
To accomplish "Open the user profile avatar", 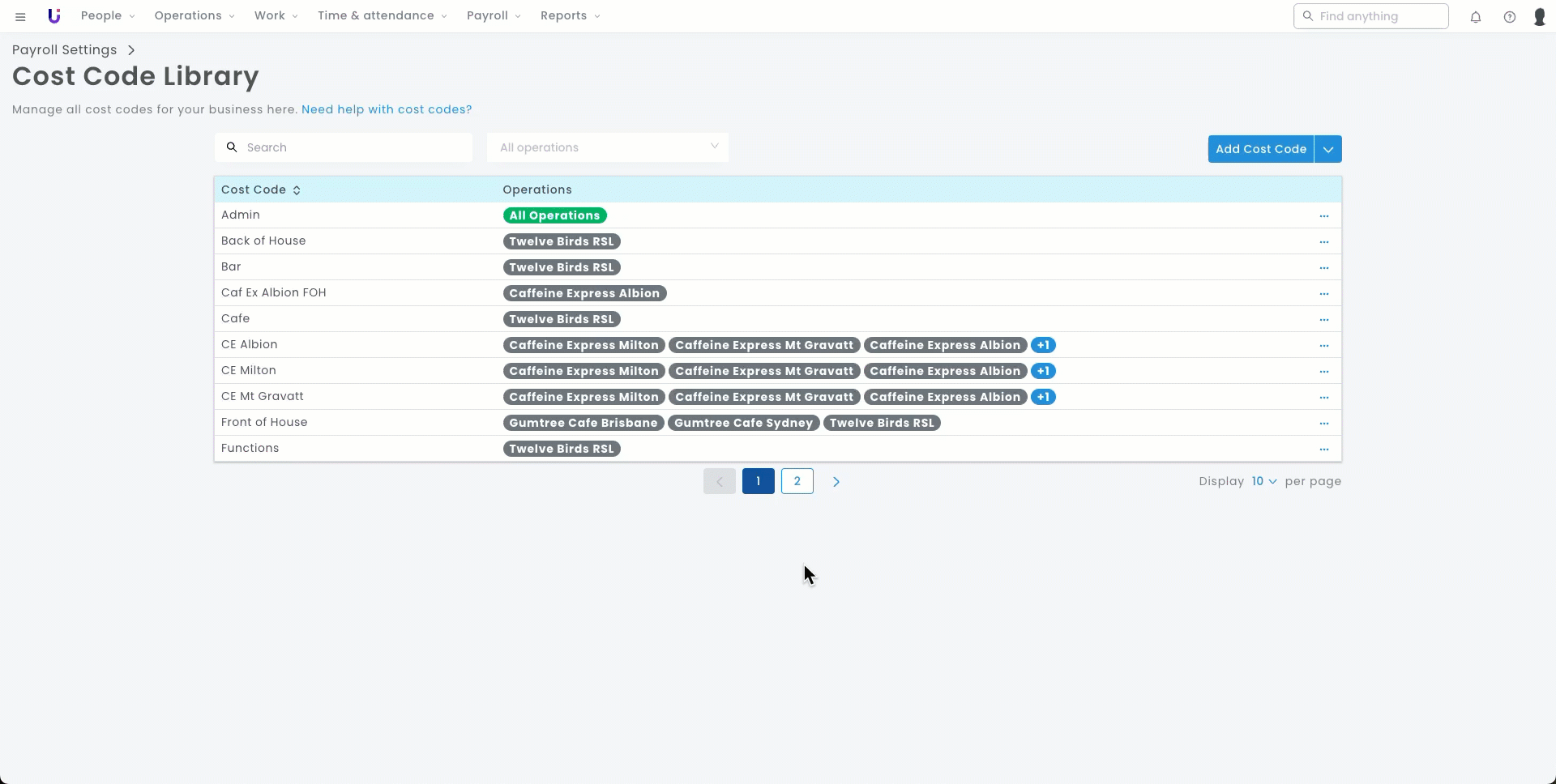I will 1540,17.
